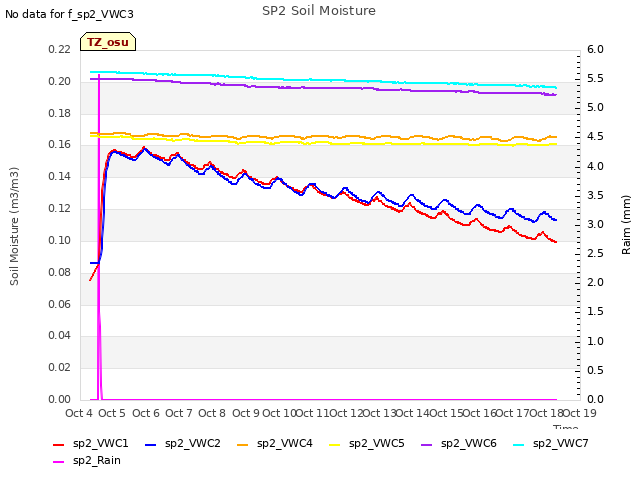Image resolution: width=640 pixels, height=480 pixels.
Task: Click the Oct 4 x-axis tick label
Action: point(79,413)
